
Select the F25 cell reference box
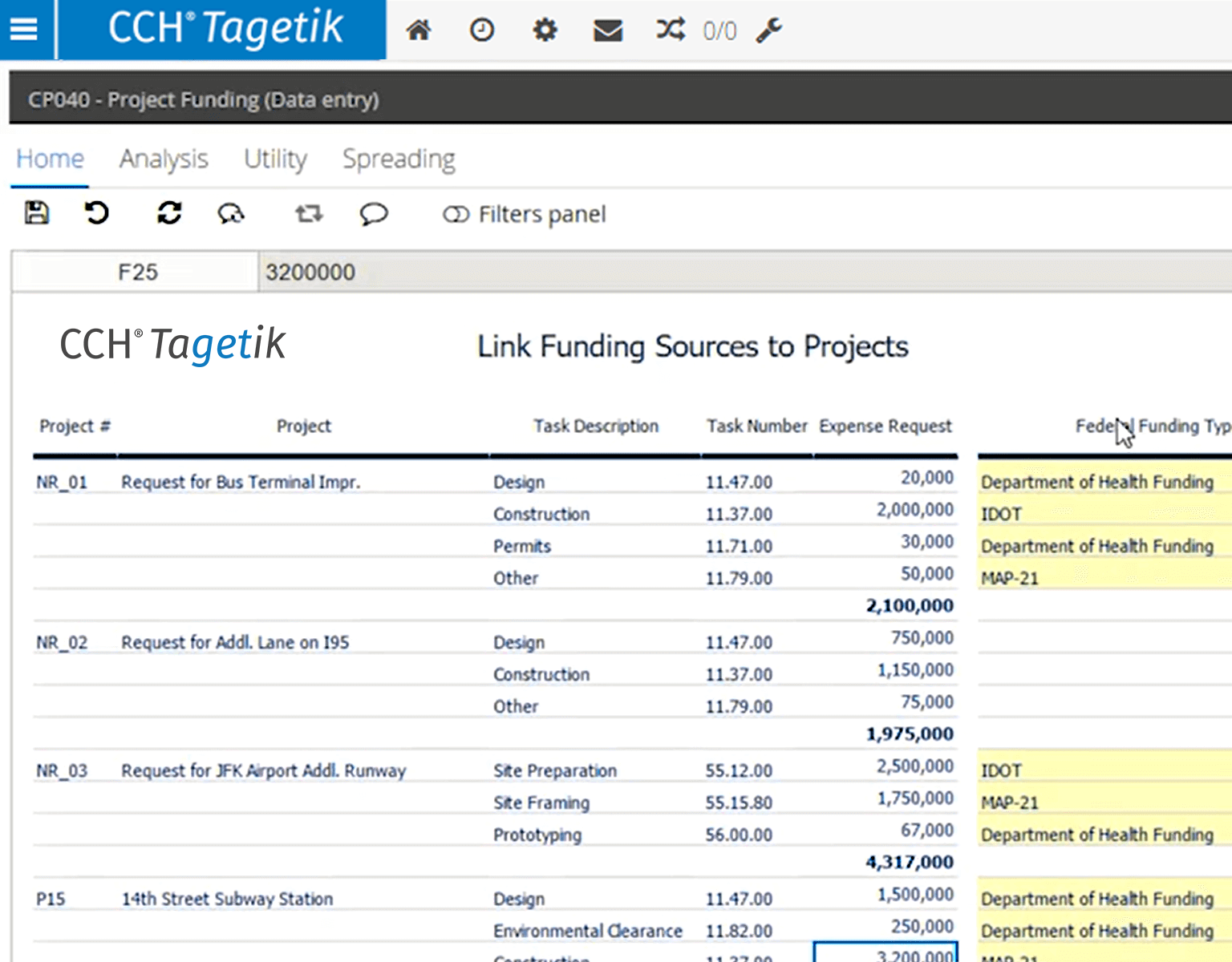137,273
